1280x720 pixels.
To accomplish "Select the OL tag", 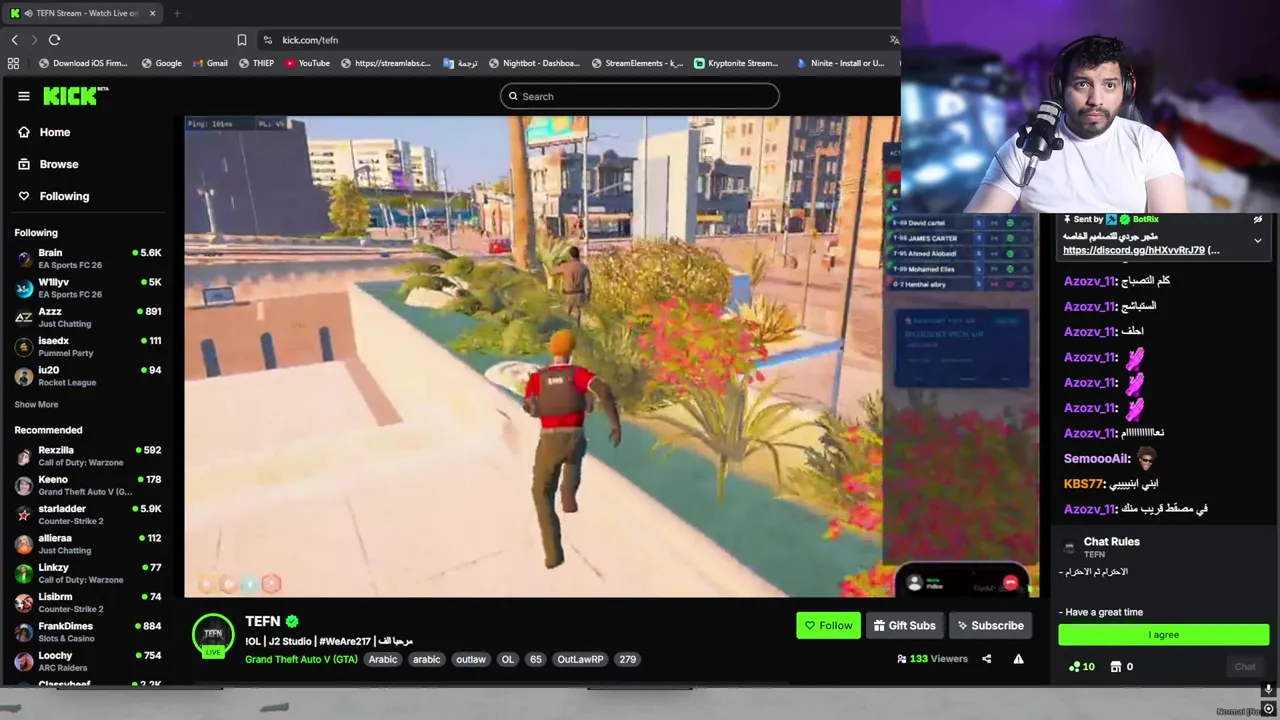I will (x=507, y=659).
